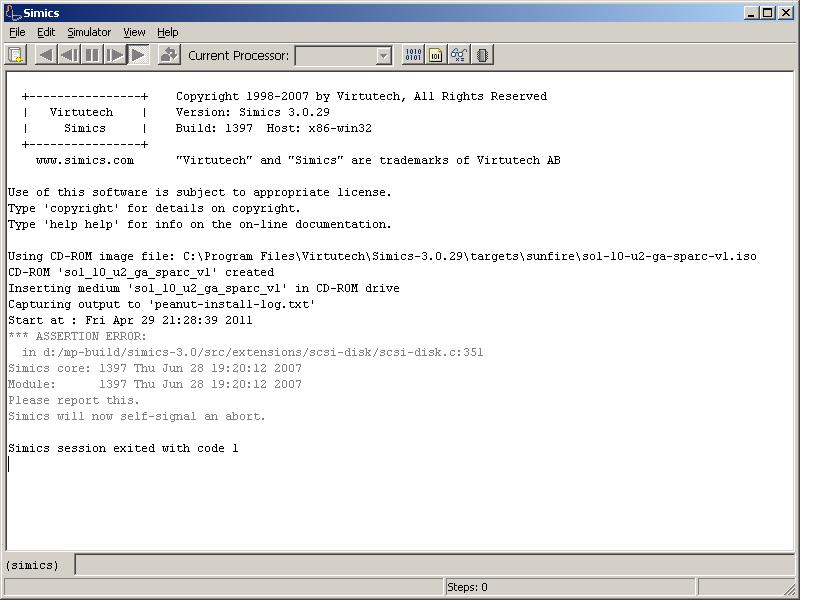Click the window resize grip corner
The image size is (840, 600).
[x=790, y=589]
